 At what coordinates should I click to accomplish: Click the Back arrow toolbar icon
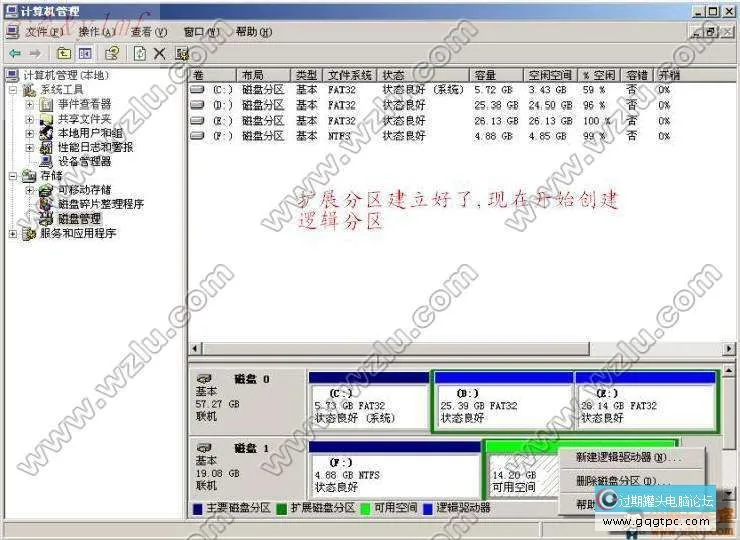click(15, 53)
